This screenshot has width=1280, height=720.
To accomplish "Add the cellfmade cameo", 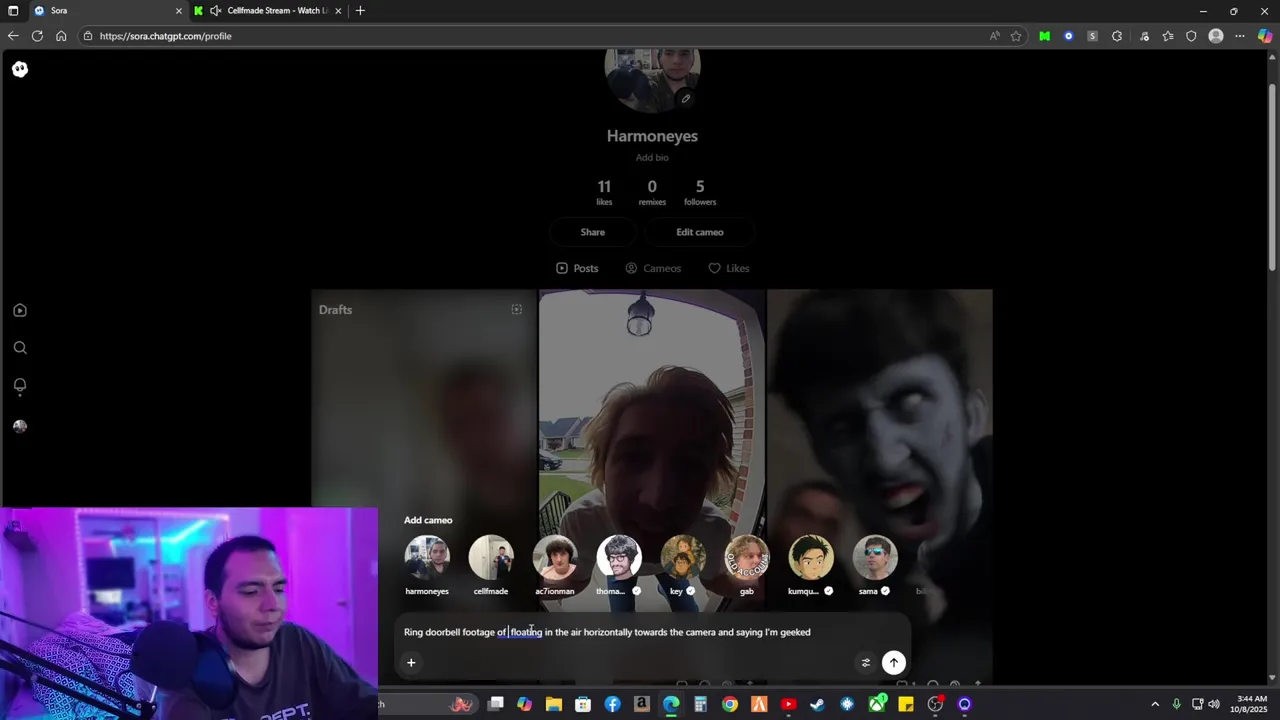I will pyautogui.click(x=491, y=566).
